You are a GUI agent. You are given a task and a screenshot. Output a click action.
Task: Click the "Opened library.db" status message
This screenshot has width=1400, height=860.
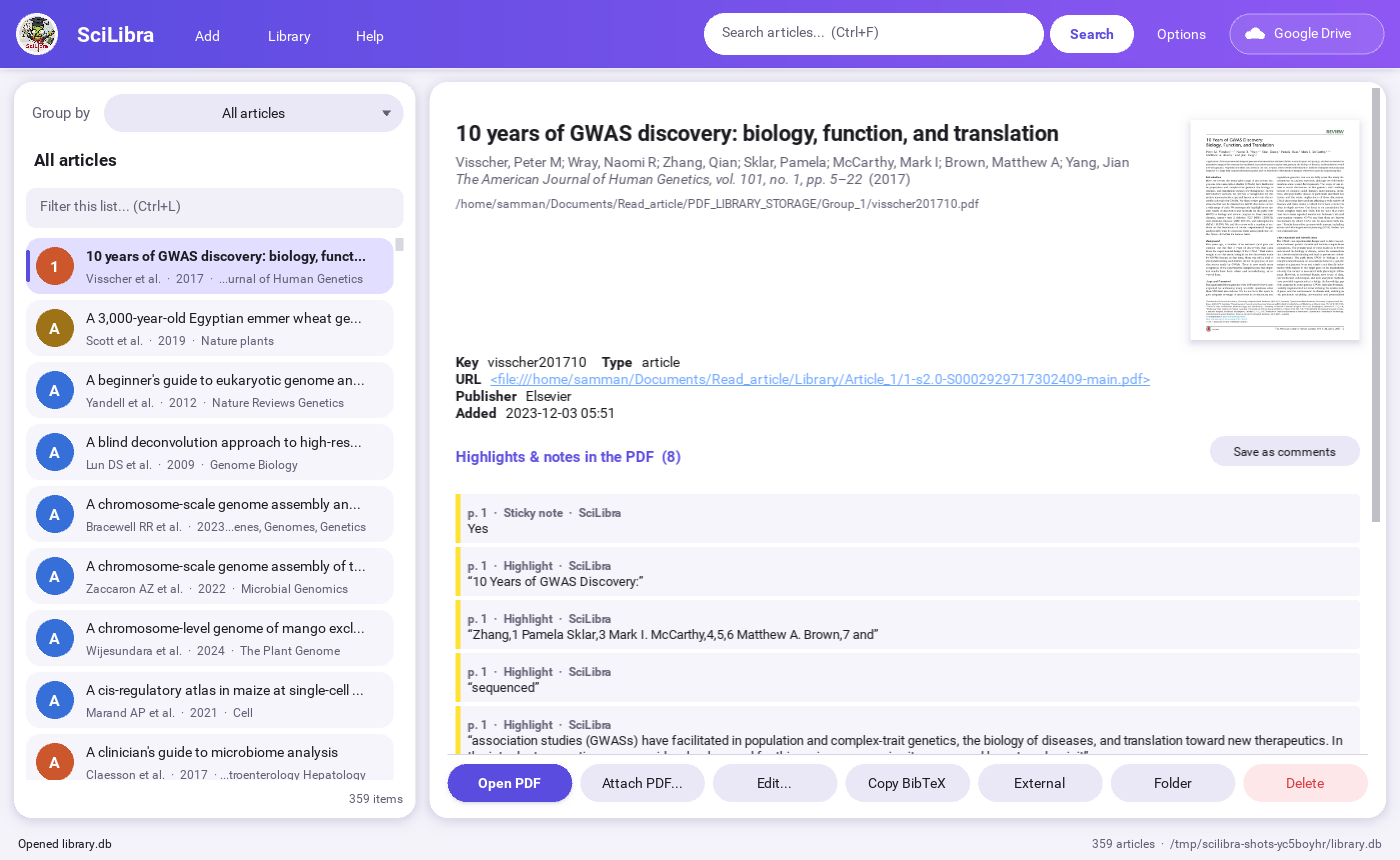65,844
